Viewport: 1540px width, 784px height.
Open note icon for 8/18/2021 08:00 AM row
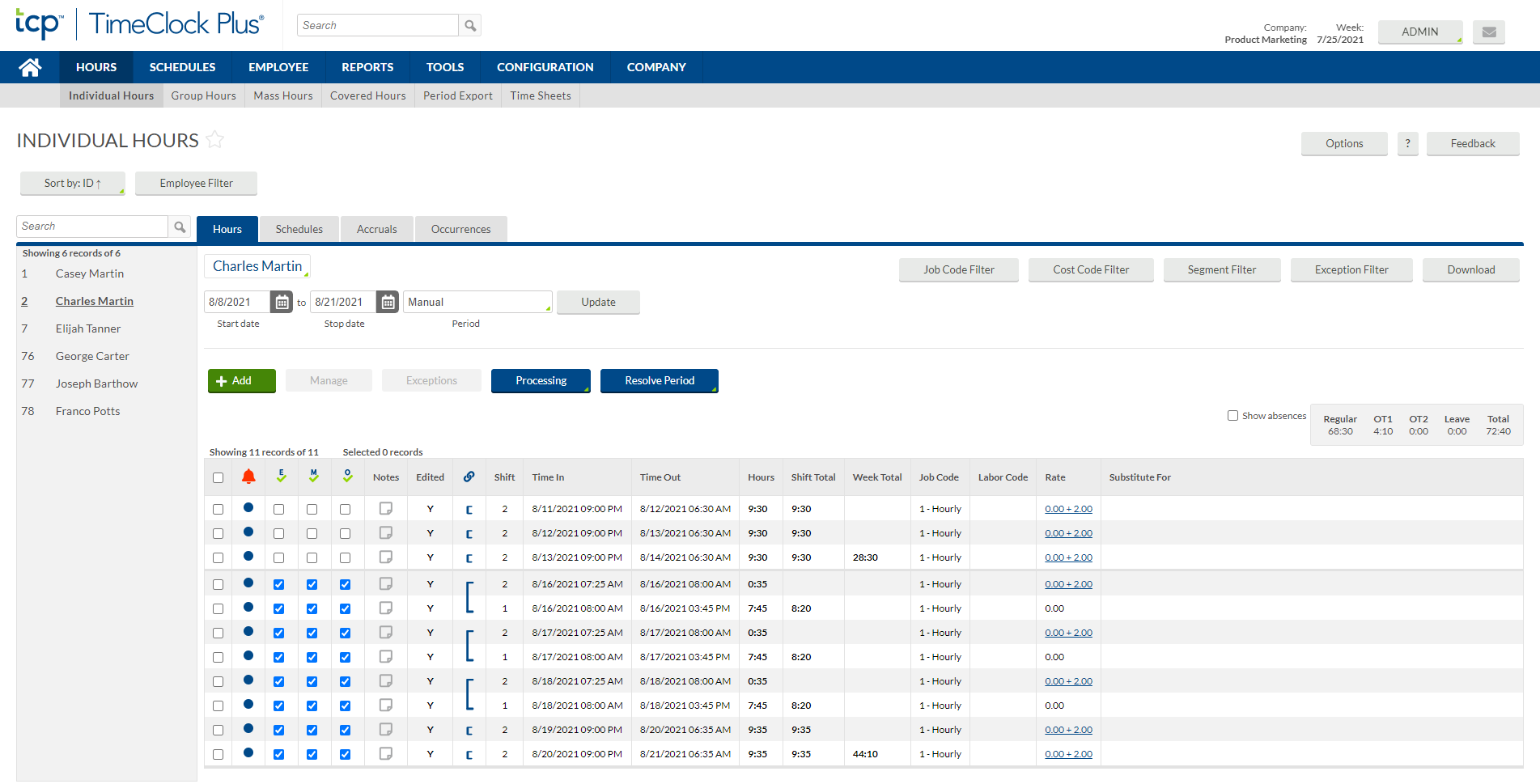(386, 706)
